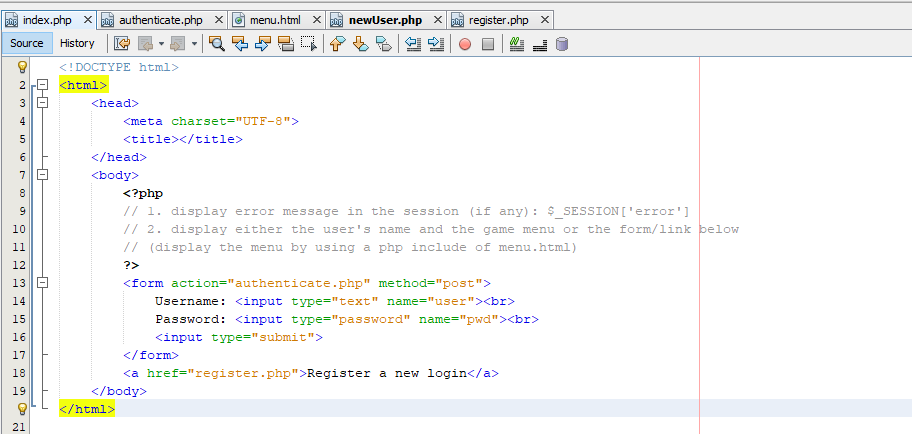Close the menu.html tab
This screenshot has width=912, height=434.
316,20
